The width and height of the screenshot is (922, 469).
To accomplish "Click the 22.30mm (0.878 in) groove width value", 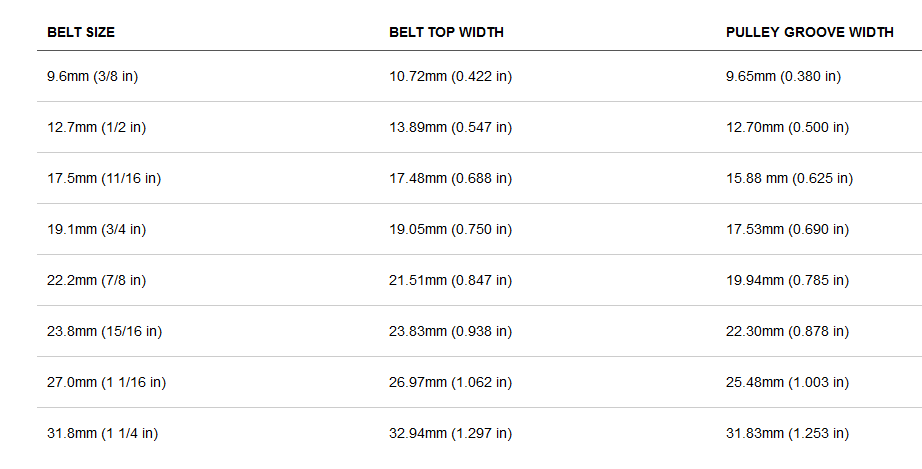I will coord(787,331).
